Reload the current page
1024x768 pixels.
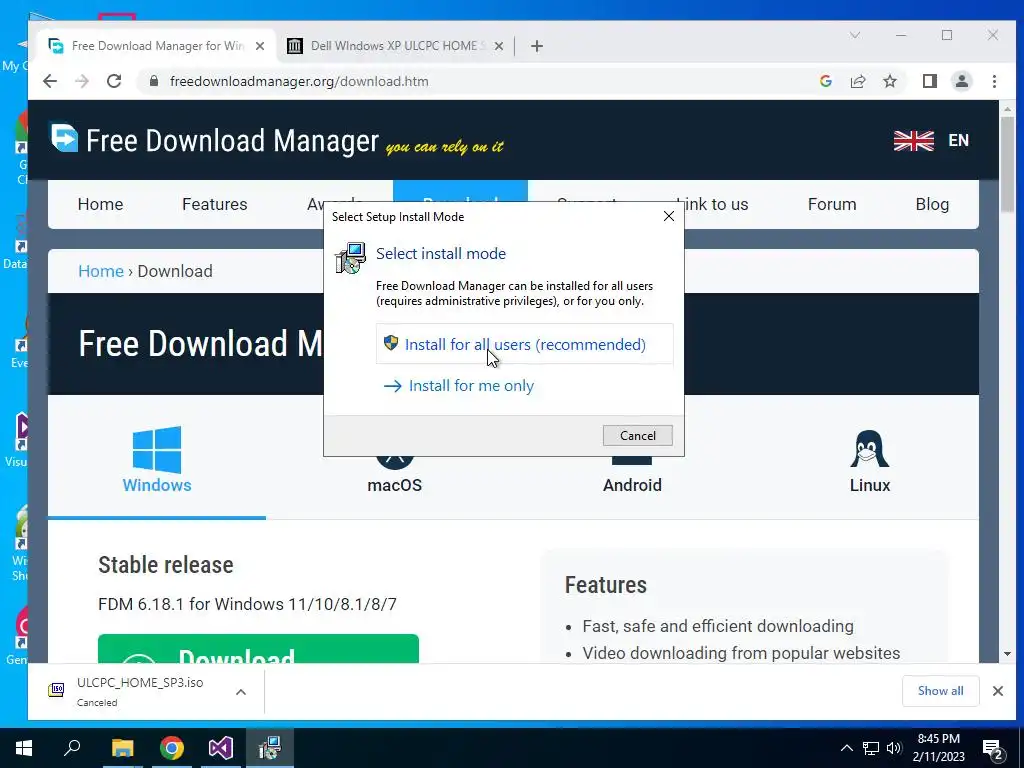(114, 81)
